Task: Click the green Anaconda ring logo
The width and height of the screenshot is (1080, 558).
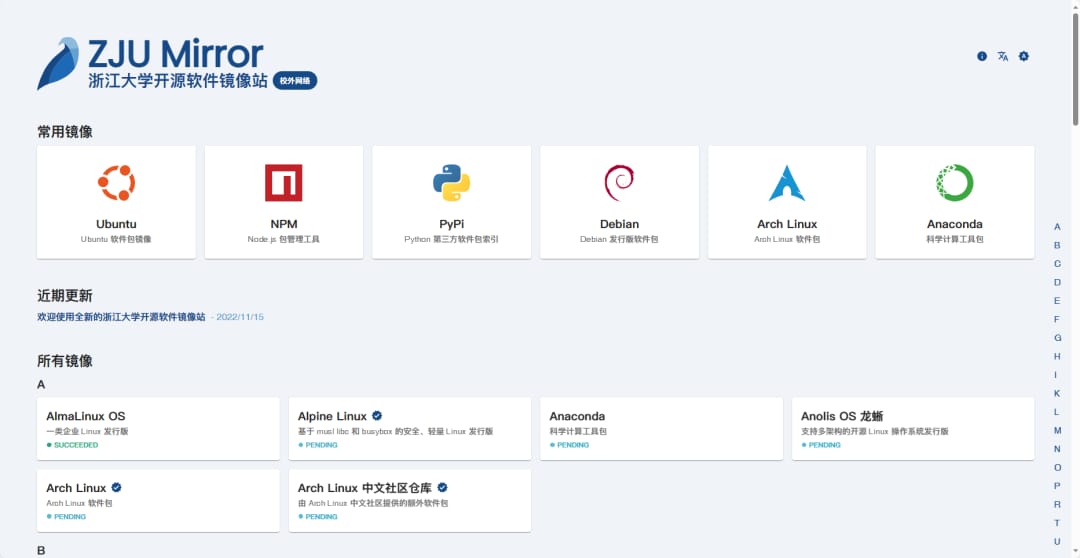Action: click(x=955, y=183)
